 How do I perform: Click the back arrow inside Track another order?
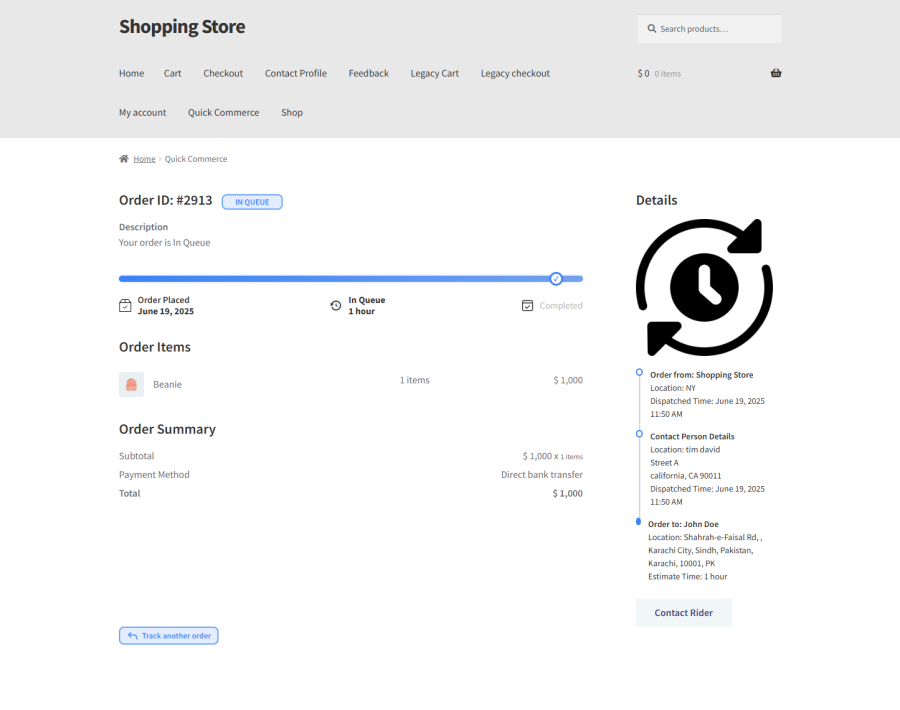point(133,635)
